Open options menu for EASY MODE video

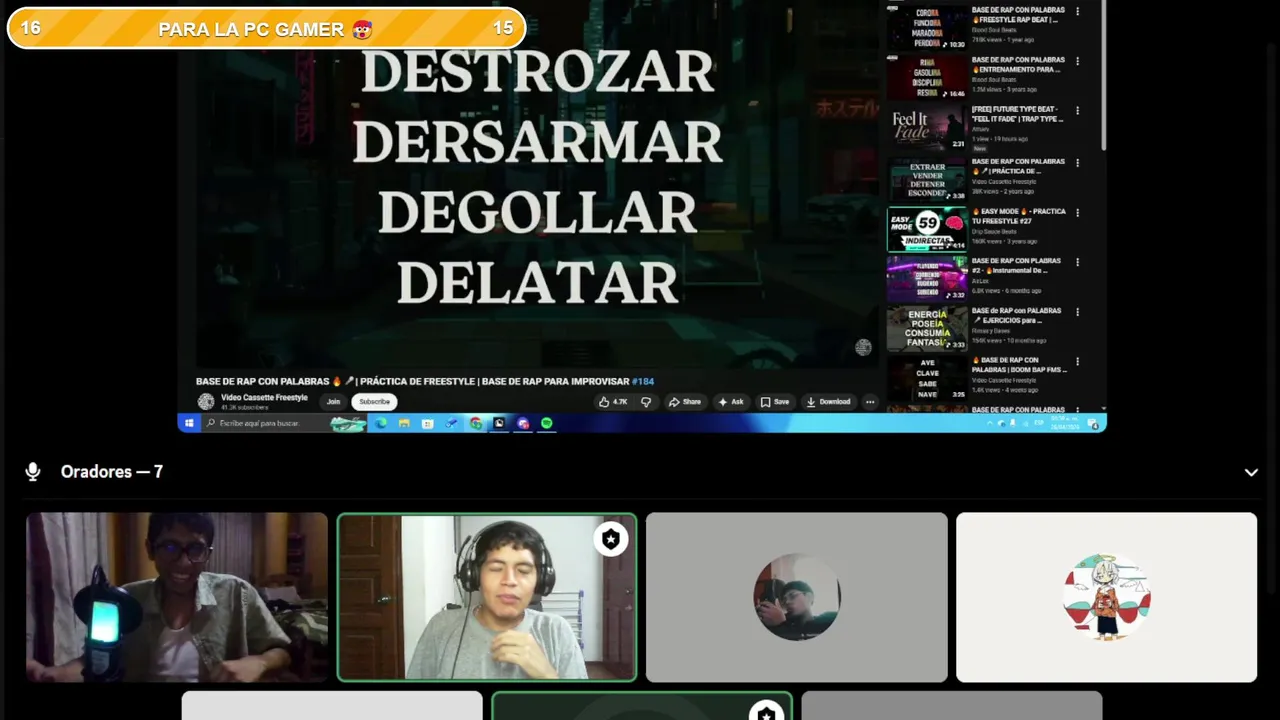click(1078, 212)
